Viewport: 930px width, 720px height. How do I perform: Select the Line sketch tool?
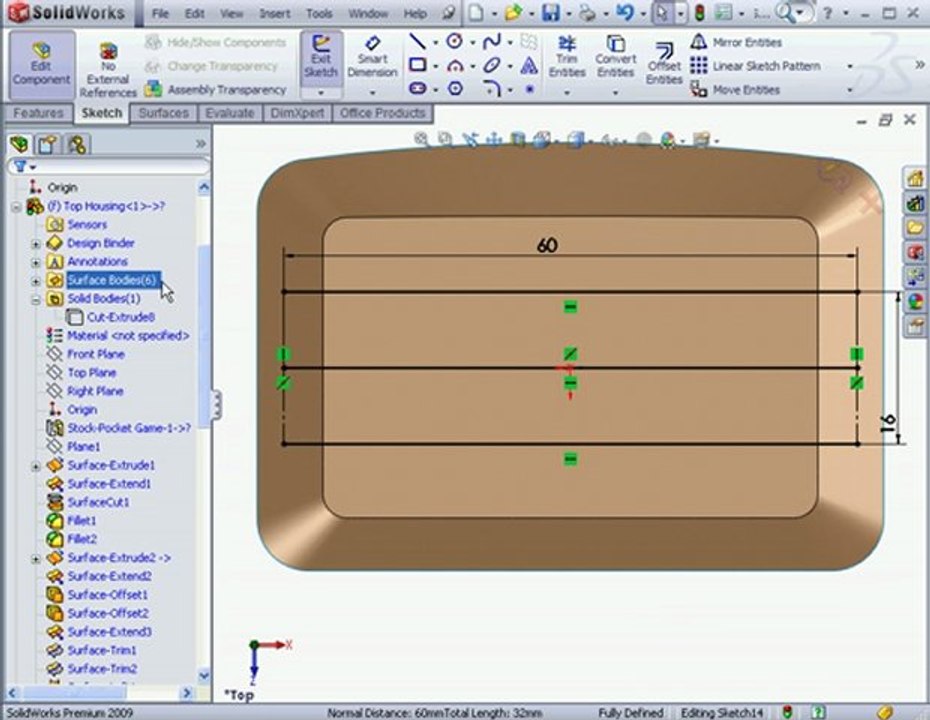tap(418, 42)
